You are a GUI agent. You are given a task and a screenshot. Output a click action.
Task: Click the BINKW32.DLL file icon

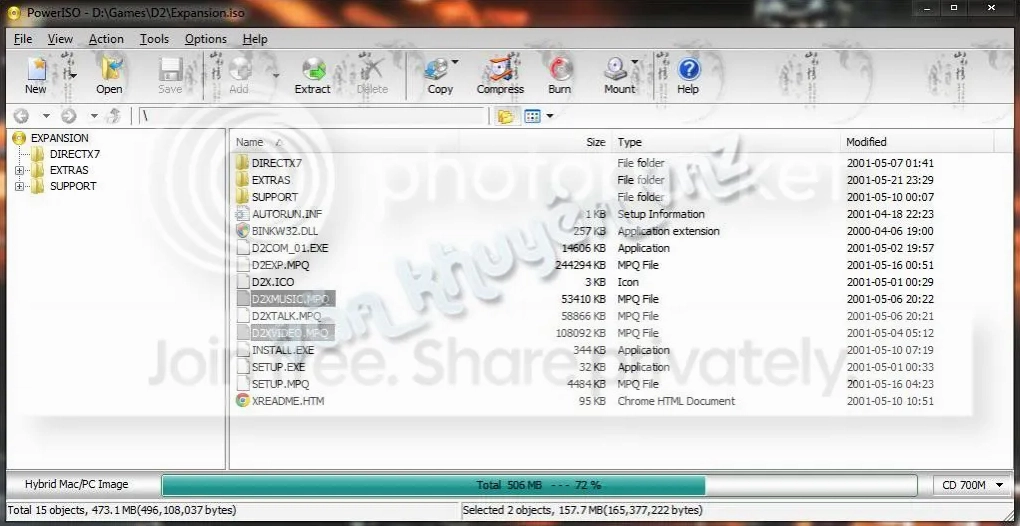(x=242, y=231)
